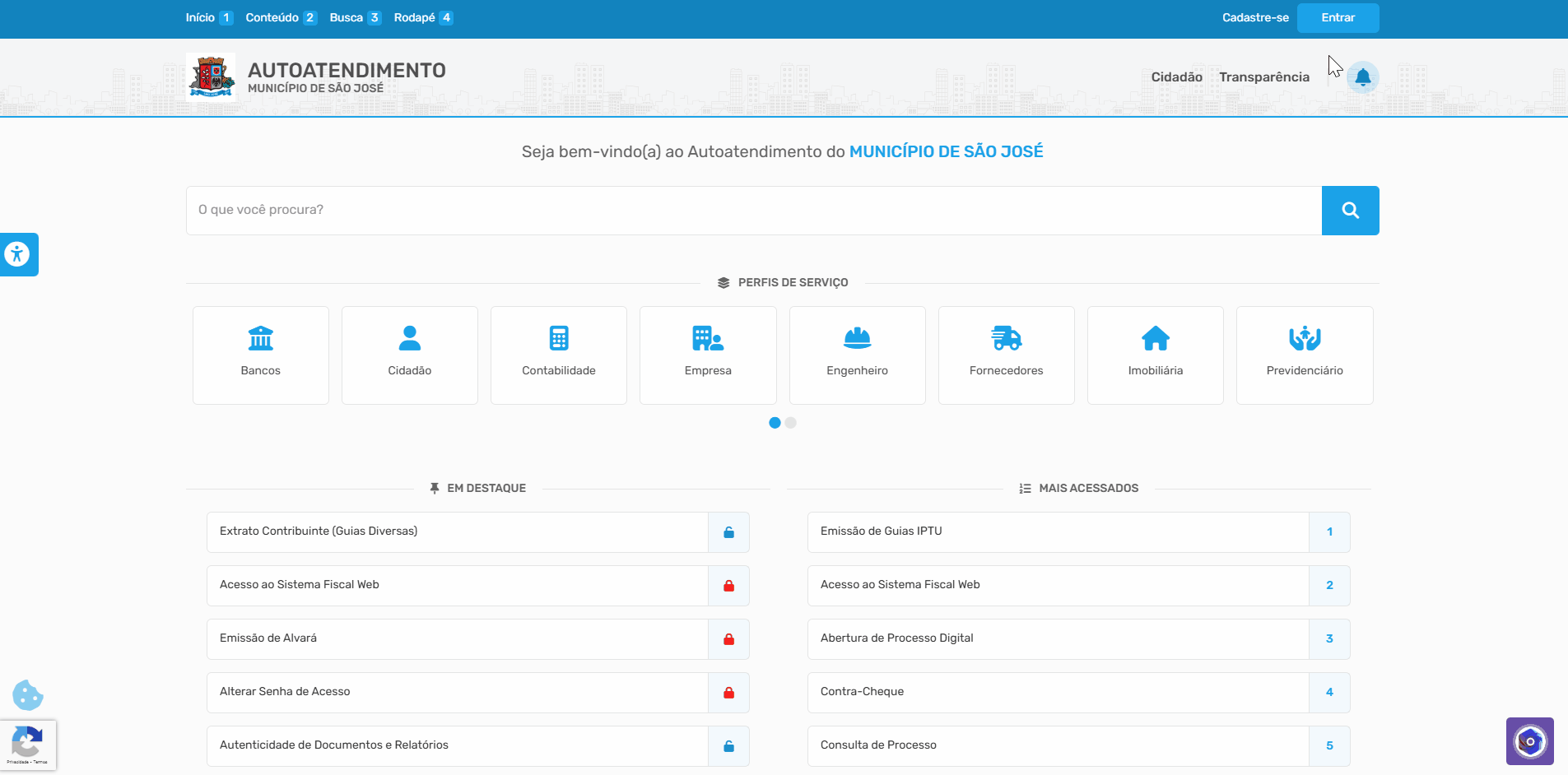This screenshot has width=1568, height=775.
Task: Click the Entrar login button
Action: click(1338, 18)
